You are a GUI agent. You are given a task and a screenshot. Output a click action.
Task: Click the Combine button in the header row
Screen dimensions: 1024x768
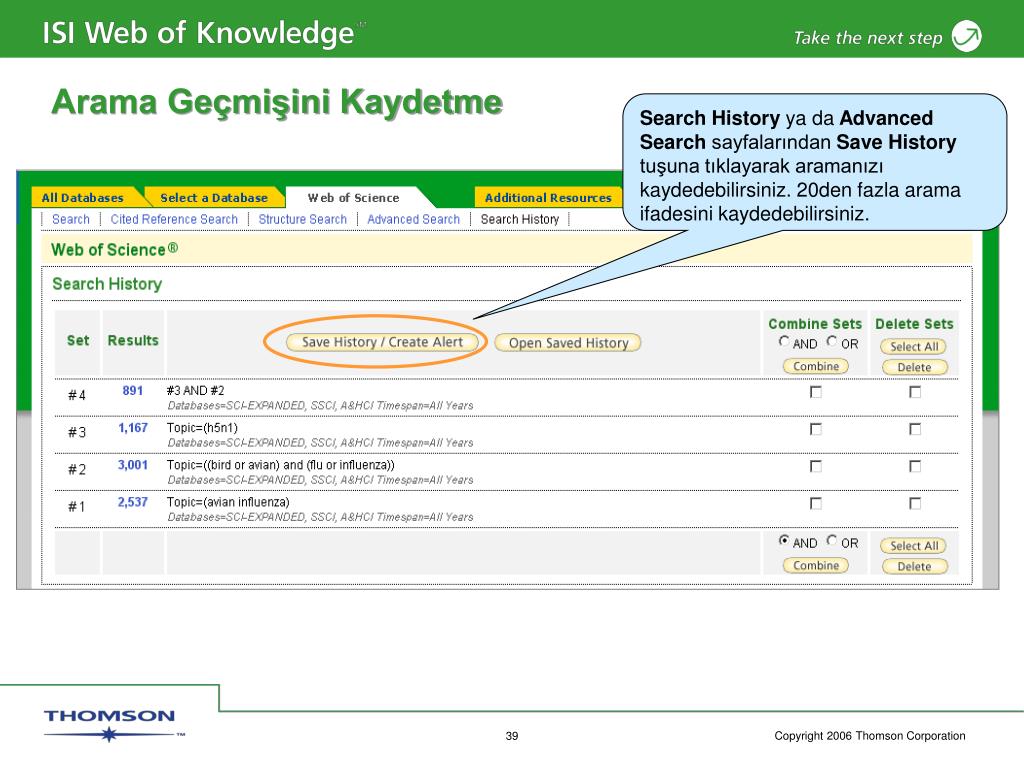pyautogui.click(x=816, y=366)
